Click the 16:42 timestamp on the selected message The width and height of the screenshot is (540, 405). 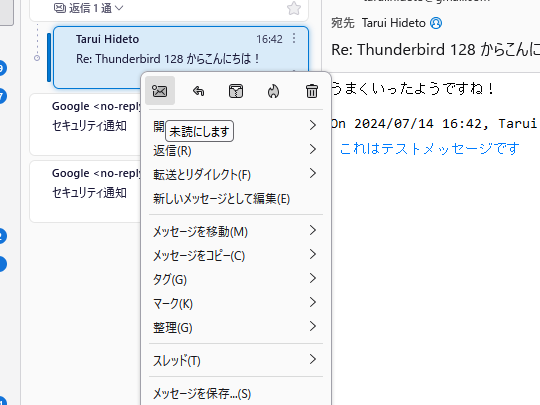coord(269,39)
